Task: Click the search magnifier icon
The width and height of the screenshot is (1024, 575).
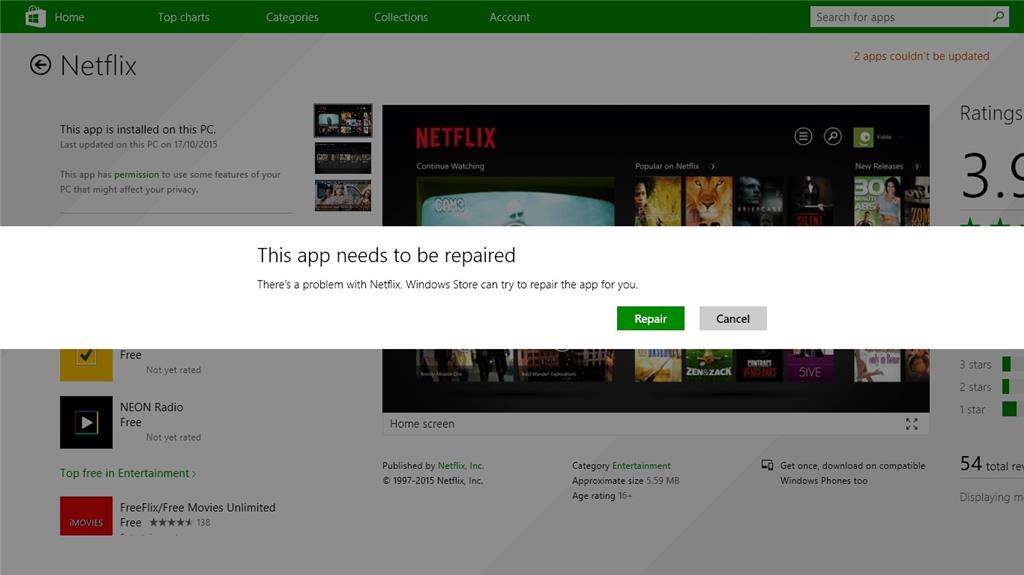Action: coord(998,16)
